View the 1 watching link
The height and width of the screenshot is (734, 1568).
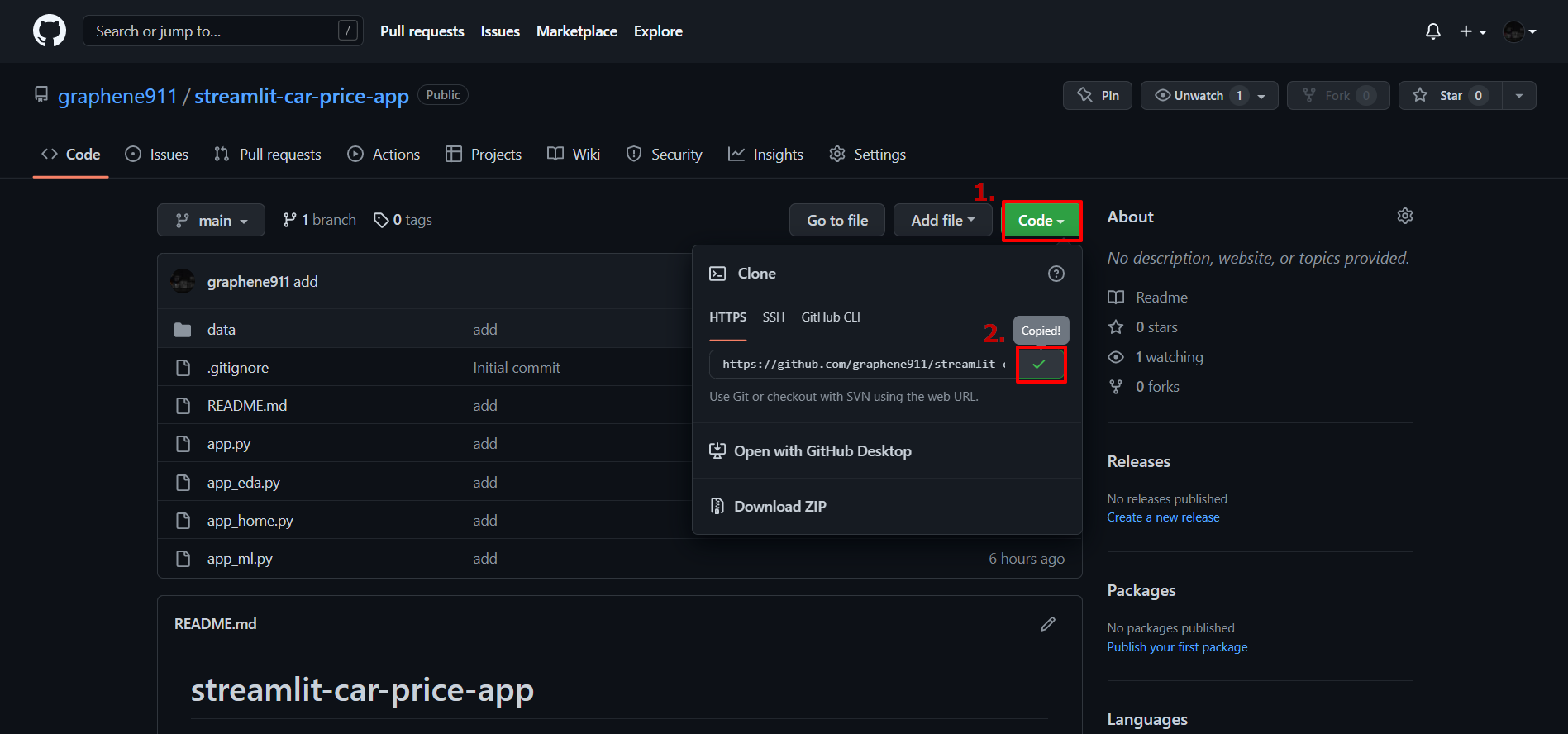click(x=1156, y=357)
